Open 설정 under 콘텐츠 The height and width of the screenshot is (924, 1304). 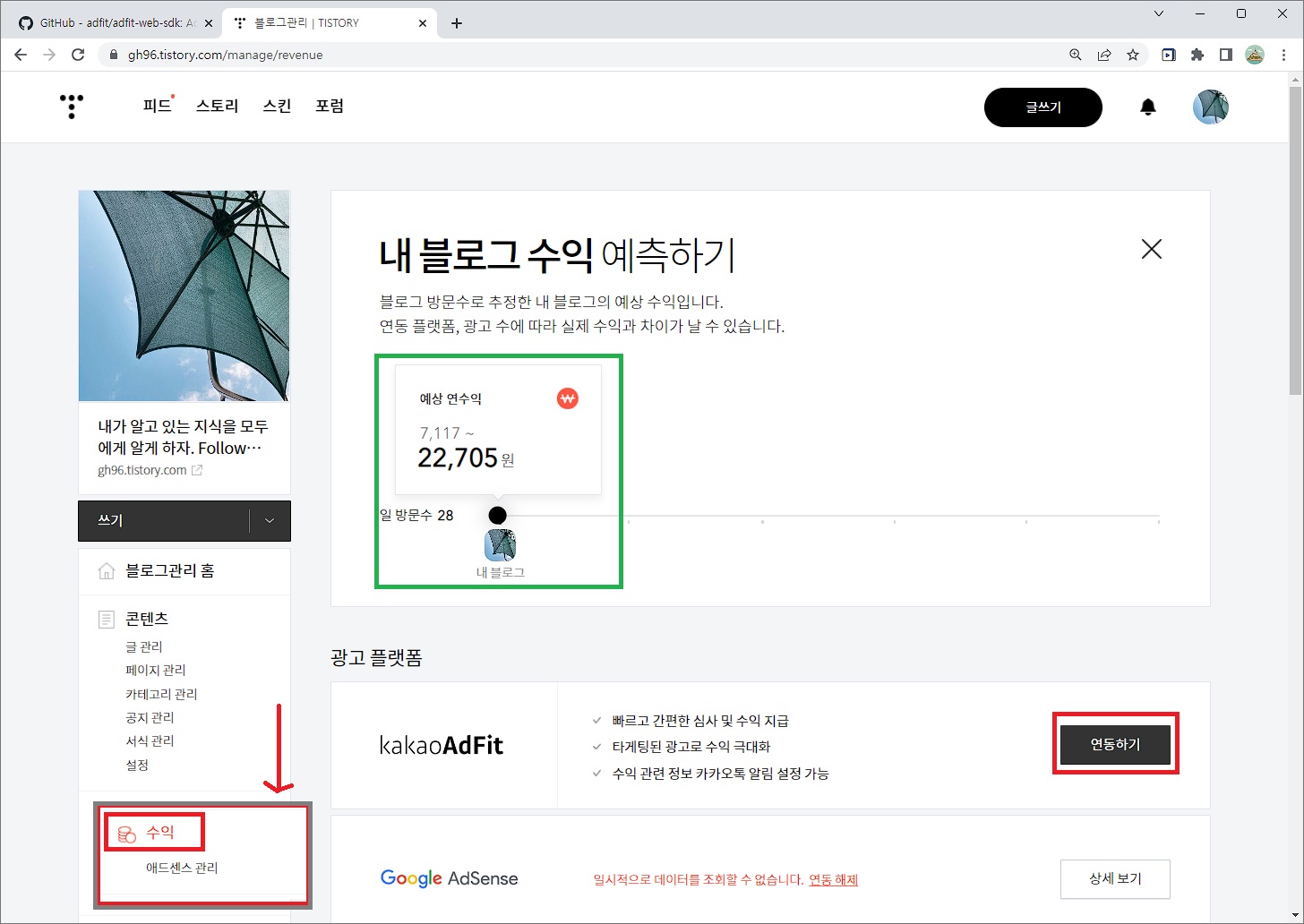point(137,765)
